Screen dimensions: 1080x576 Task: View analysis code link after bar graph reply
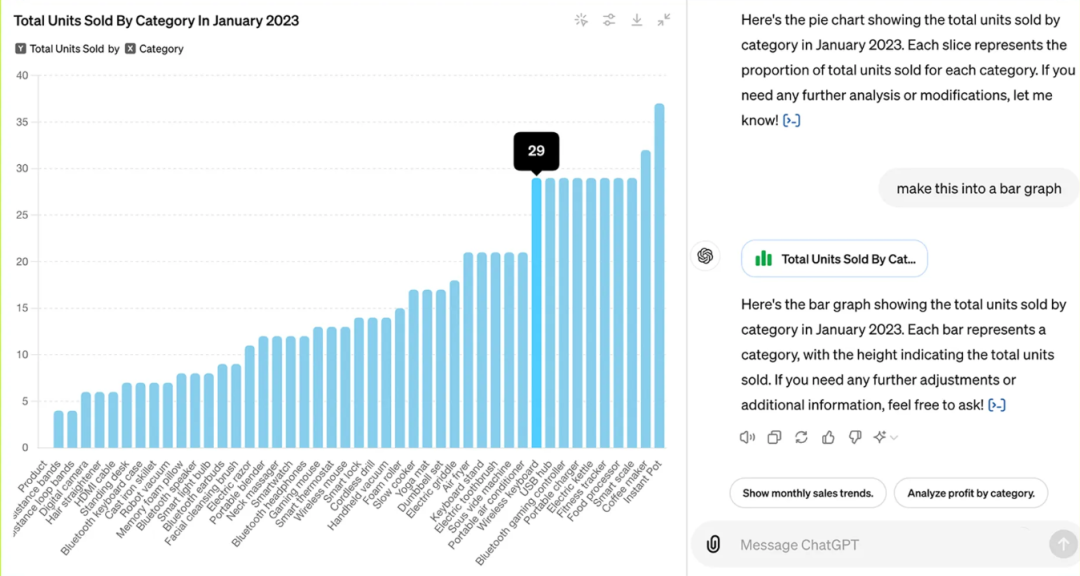click(996, 405)
